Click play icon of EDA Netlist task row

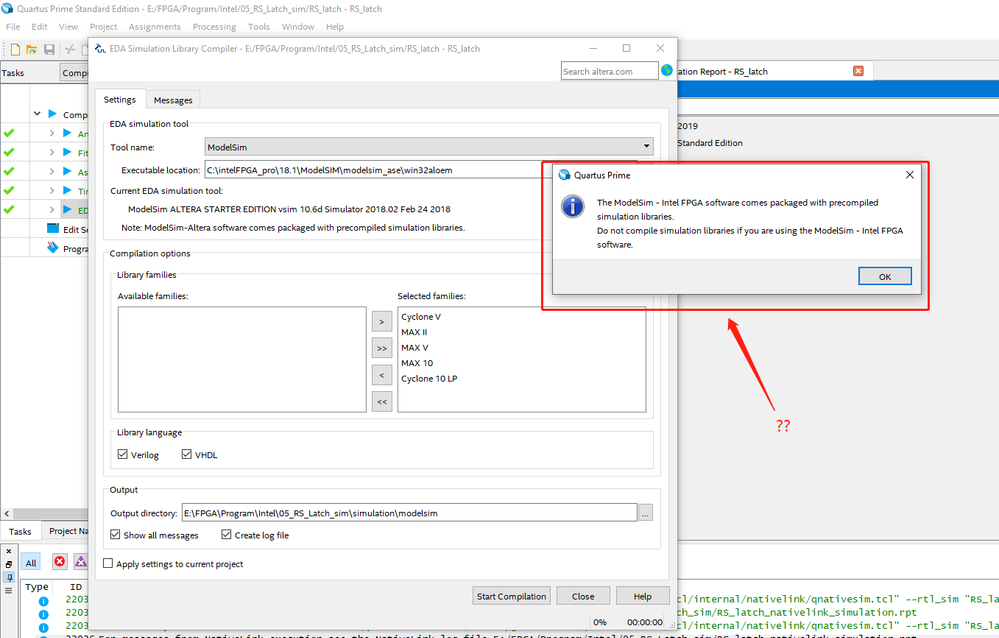coord(67,209)
